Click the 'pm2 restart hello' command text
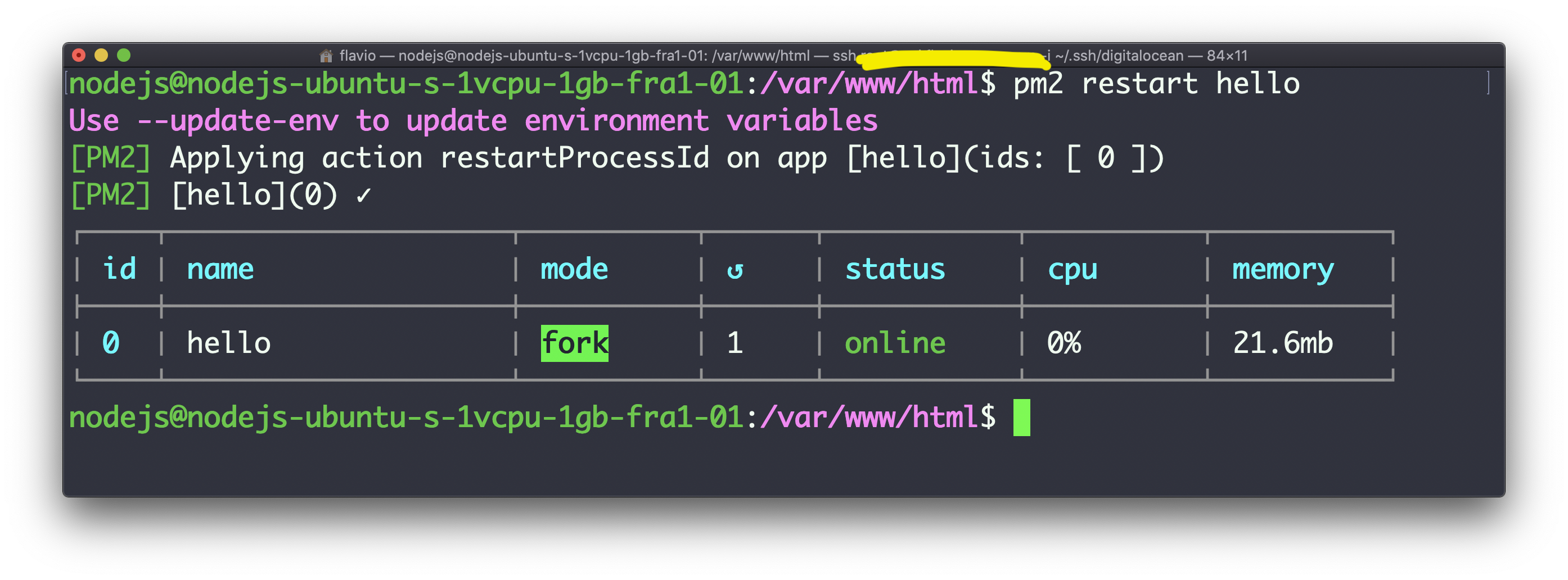1568x580 pixels. (x=1156, y=84)
